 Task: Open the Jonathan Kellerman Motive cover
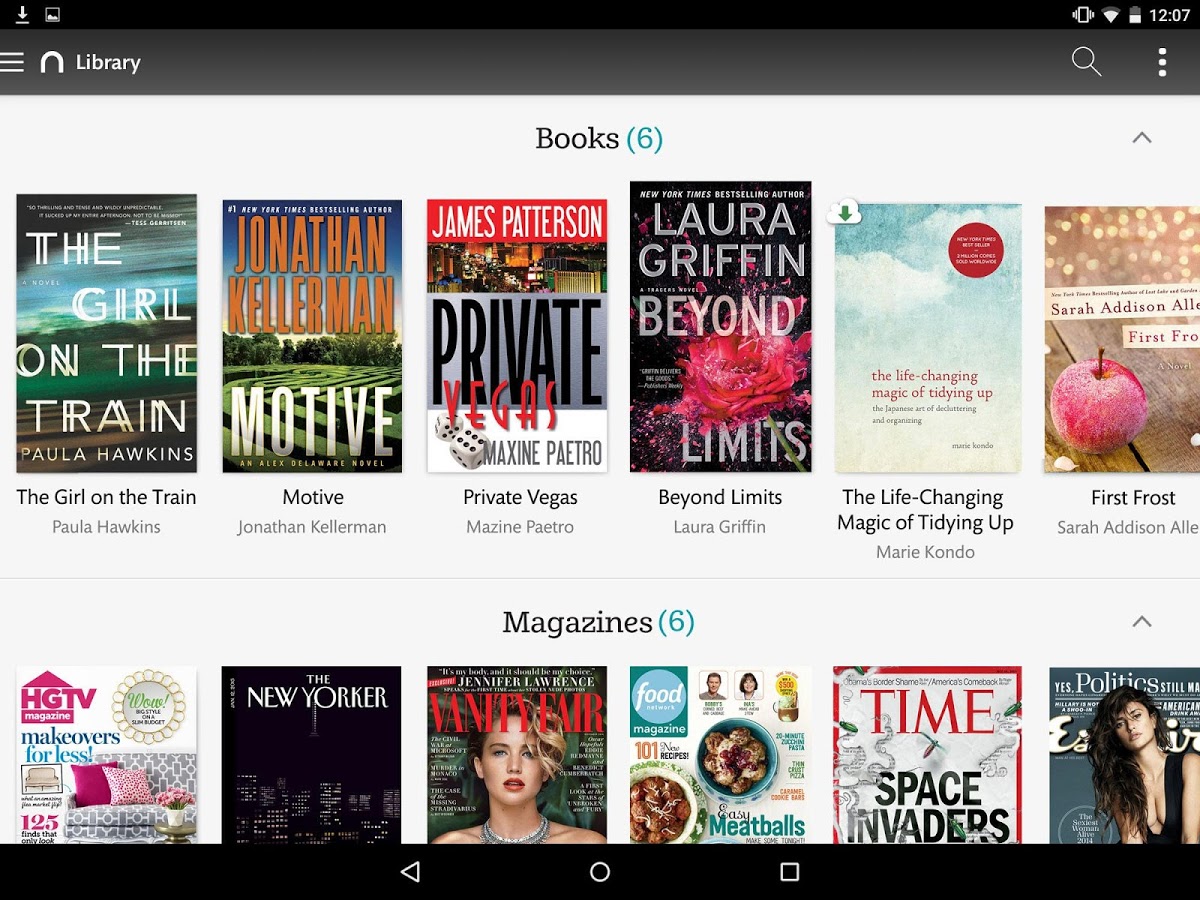click(x=312, y=336)
